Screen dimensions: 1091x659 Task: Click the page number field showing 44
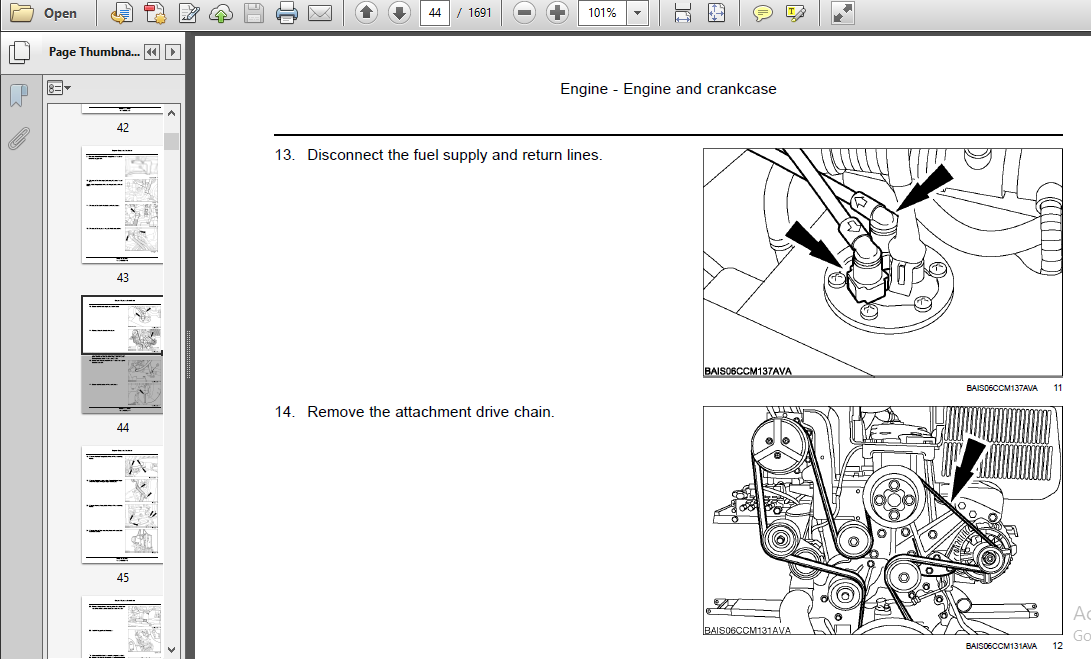coord(435,13)
